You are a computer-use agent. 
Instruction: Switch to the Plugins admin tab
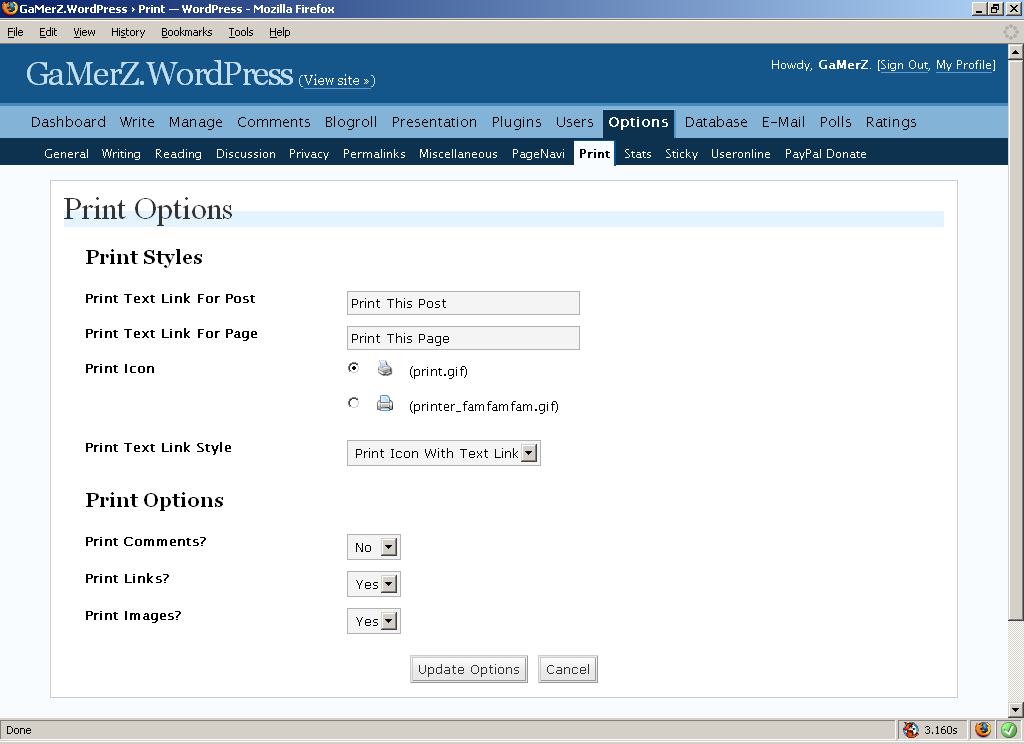point(516,122)
